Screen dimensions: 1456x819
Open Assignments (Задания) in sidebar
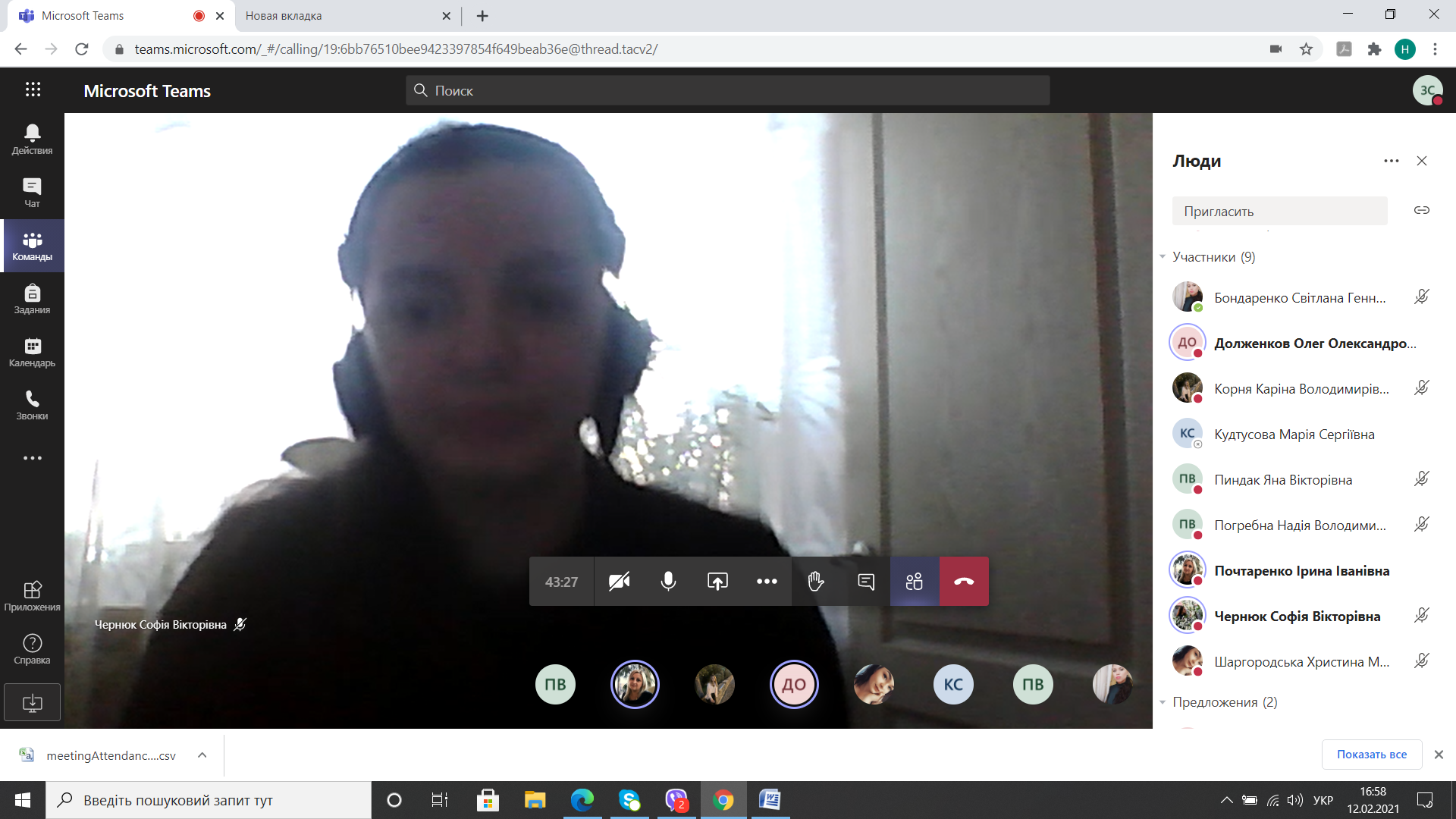pos(32,300)
